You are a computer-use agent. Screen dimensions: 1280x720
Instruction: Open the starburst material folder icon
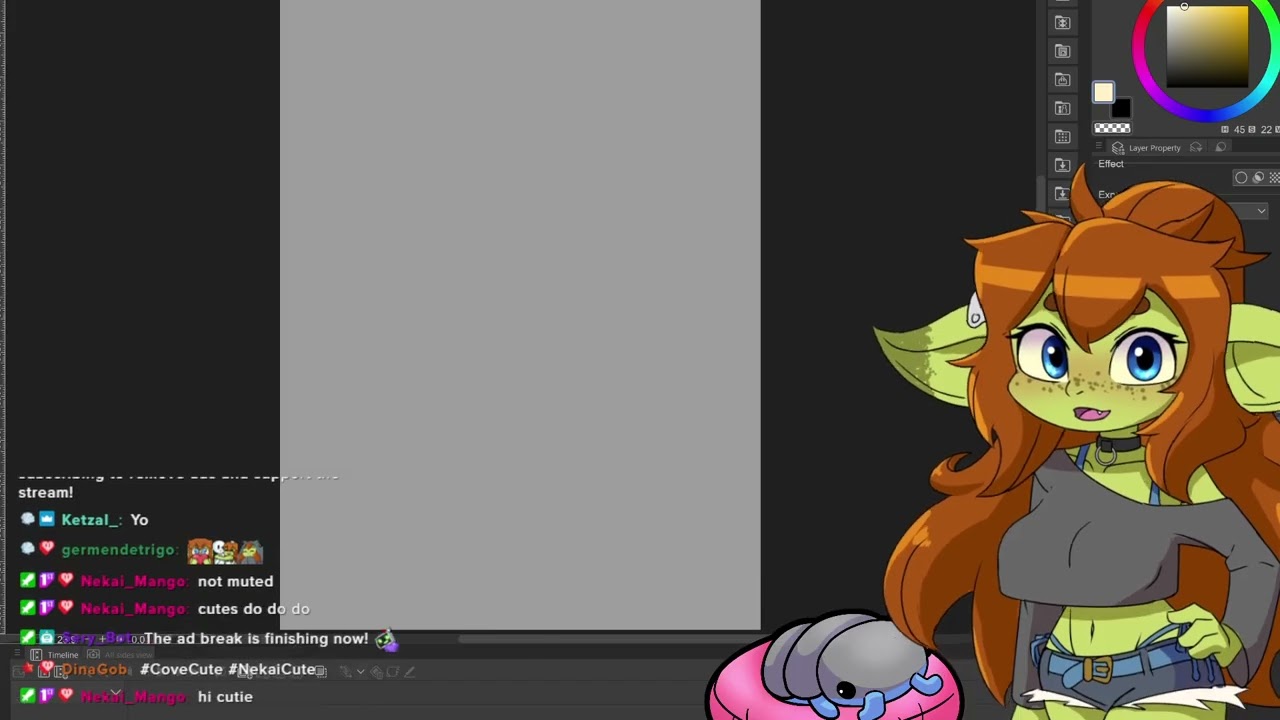1063,22
